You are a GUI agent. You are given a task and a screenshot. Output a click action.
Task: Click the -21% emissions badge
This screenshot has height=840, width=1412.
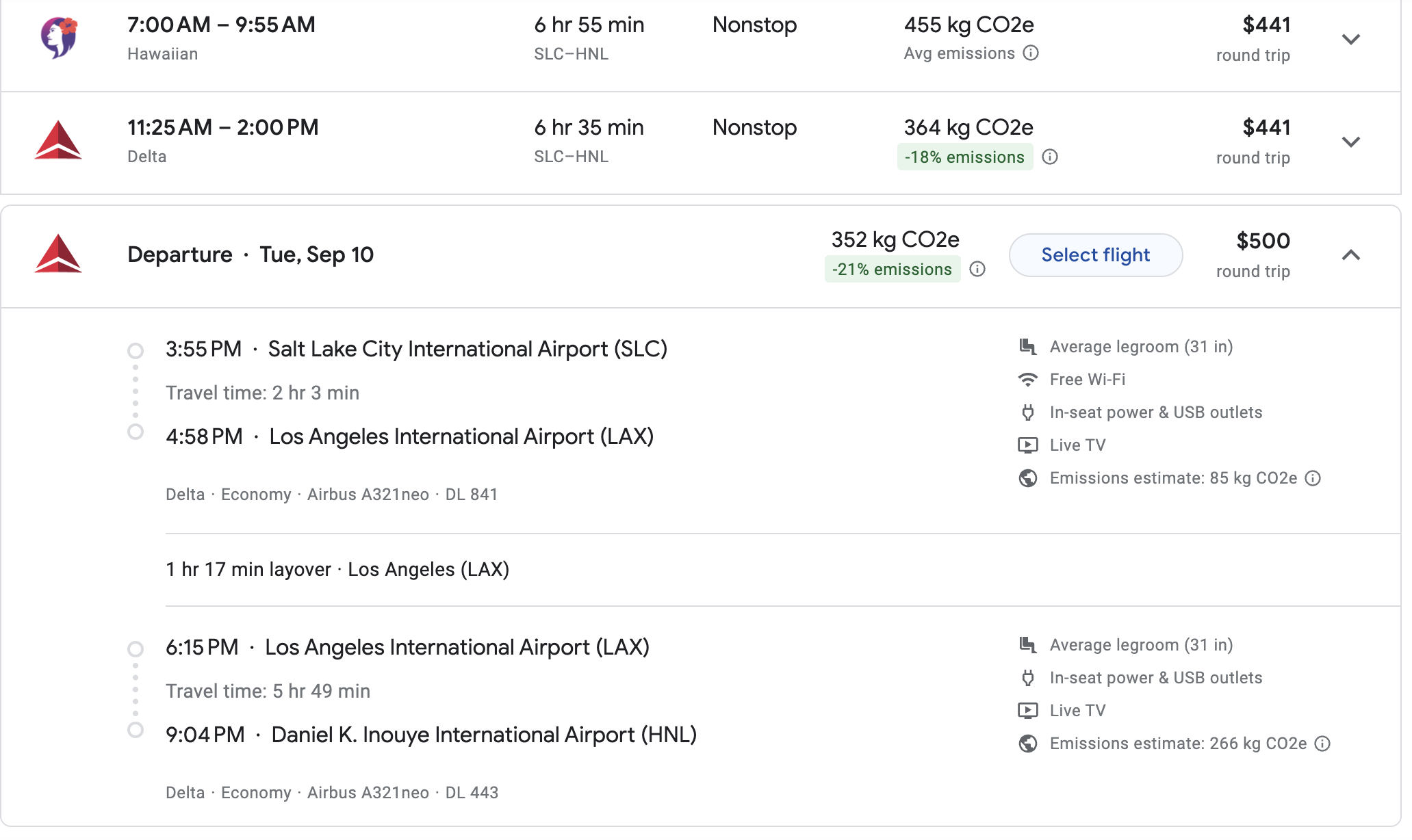tap(892, 270)
